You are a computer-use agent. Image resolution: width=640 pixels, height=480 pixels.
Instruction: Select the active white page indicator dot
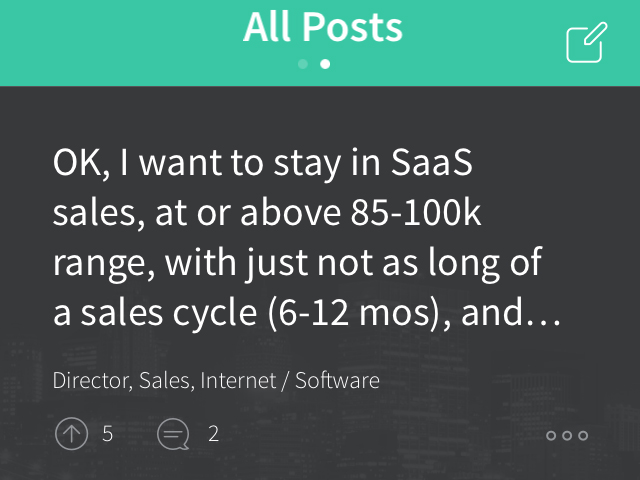pyautogui.click(x=325, y=64)
